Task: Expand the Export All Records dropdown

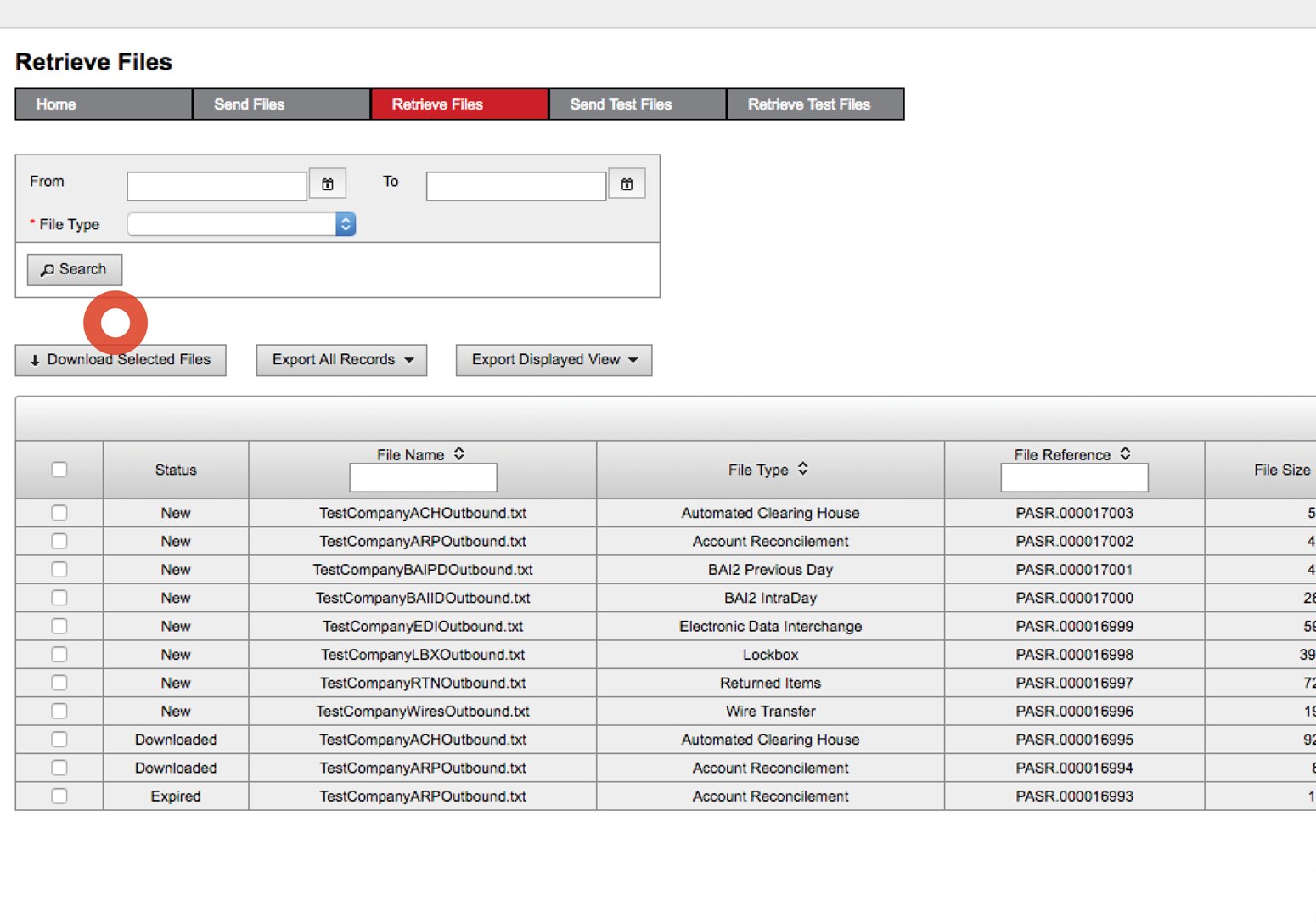Action: pyautogui.click(x=340, y=359)
